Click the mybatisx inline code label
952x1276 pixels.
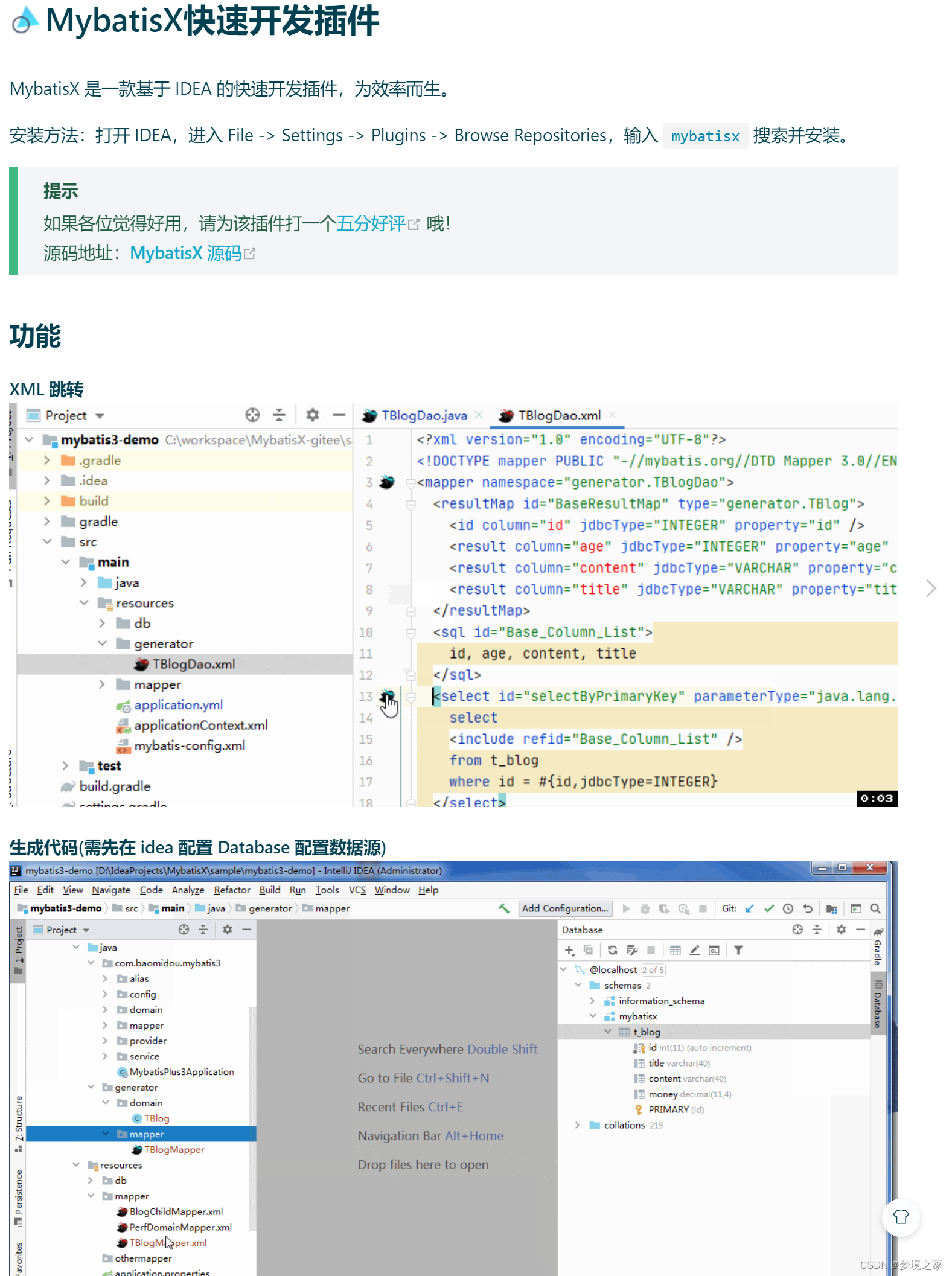[705, 136]
